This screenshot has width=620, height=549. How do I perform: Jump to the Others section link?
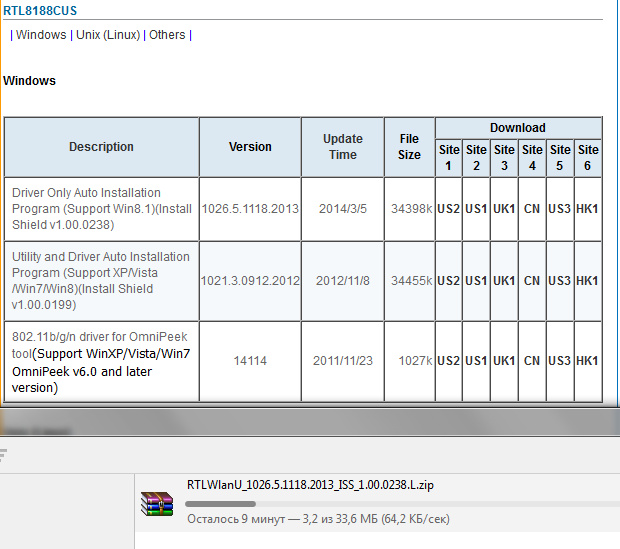tap(167, 35)
